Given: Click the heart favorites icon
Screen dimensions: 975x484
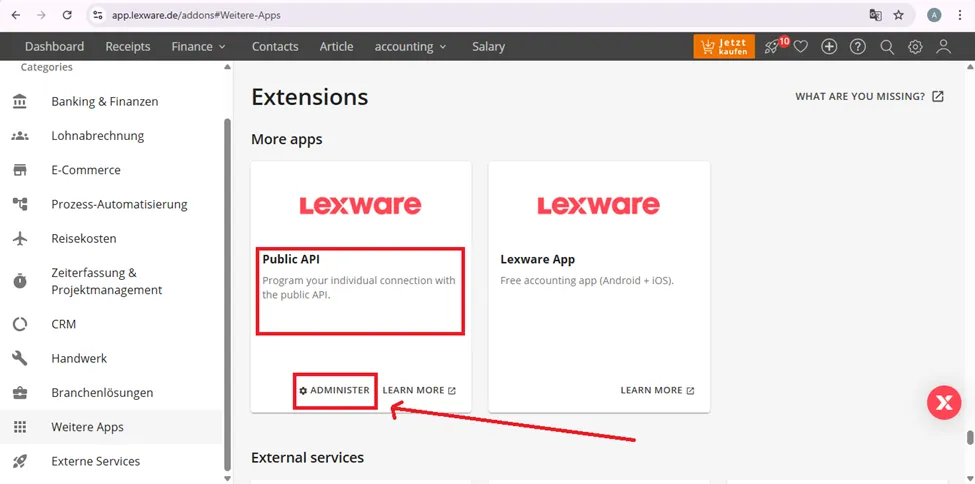Looking at the screenshot, I should pyautogui.click(x=800, y=47).
